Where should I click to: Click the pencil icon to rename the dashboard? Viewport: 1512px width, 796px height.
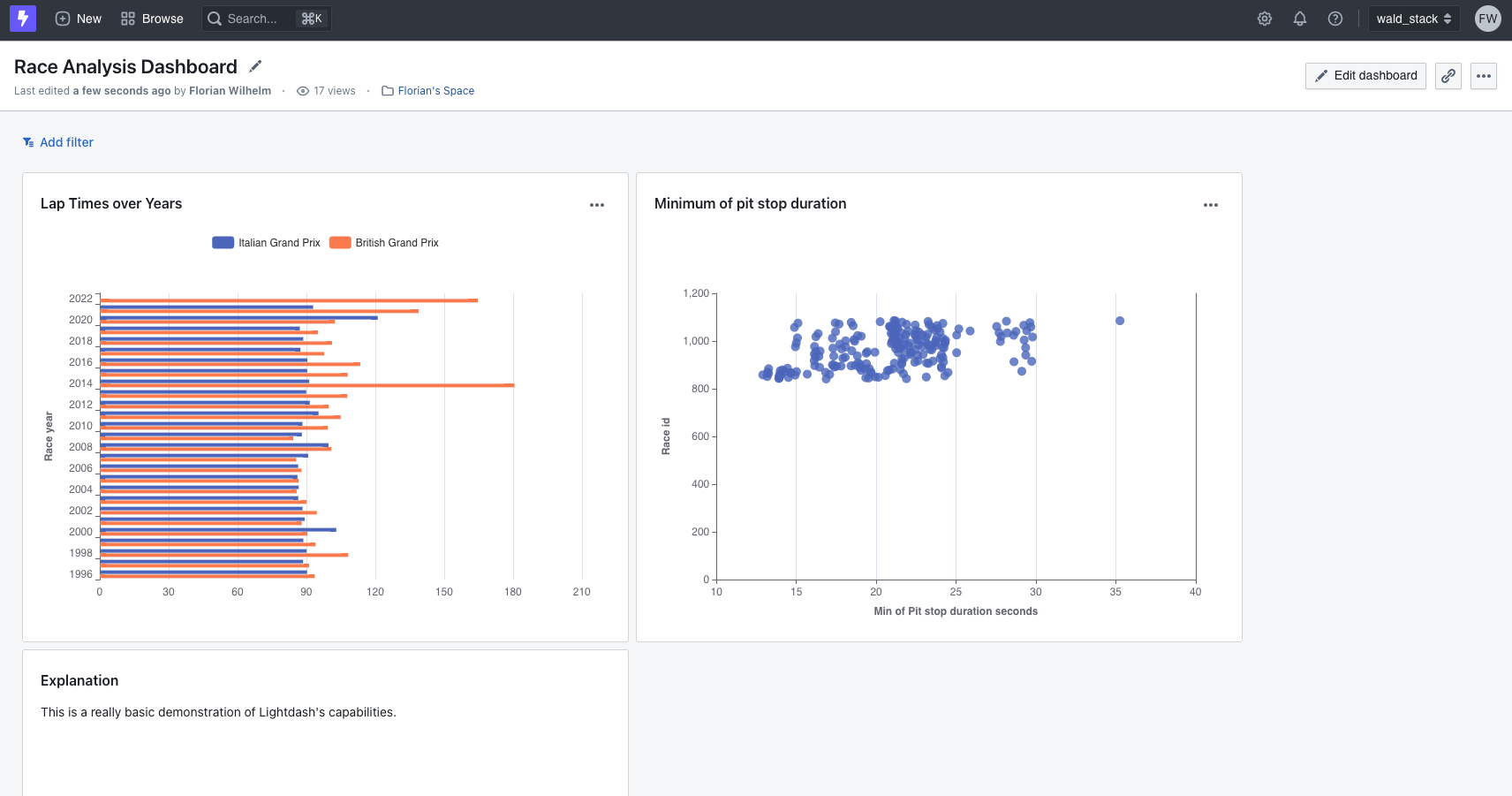pos(255,65)
